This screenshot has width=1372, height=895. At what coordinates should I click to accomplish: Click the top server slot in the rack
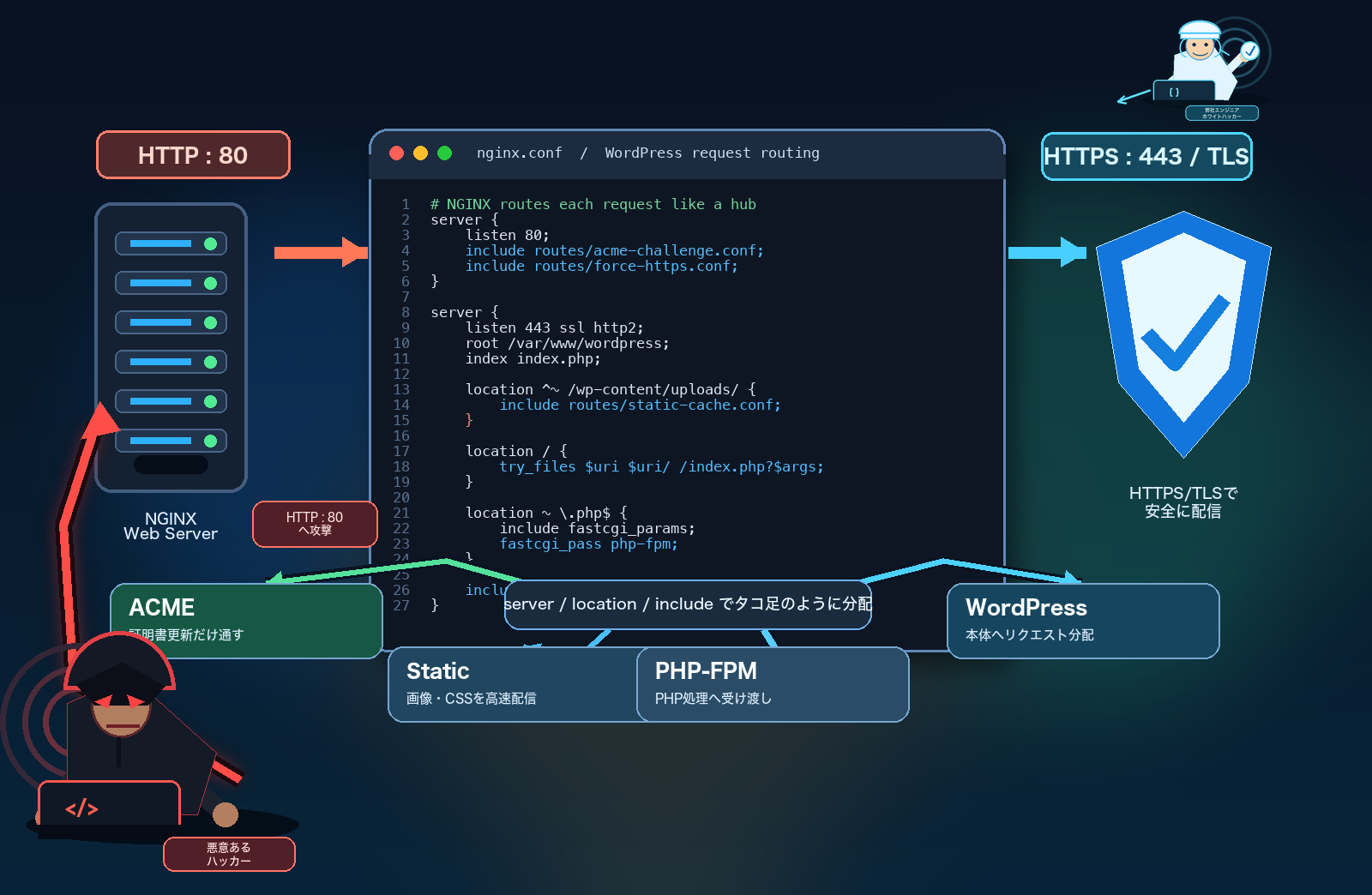pyautogui.click(x=171, y=243)
